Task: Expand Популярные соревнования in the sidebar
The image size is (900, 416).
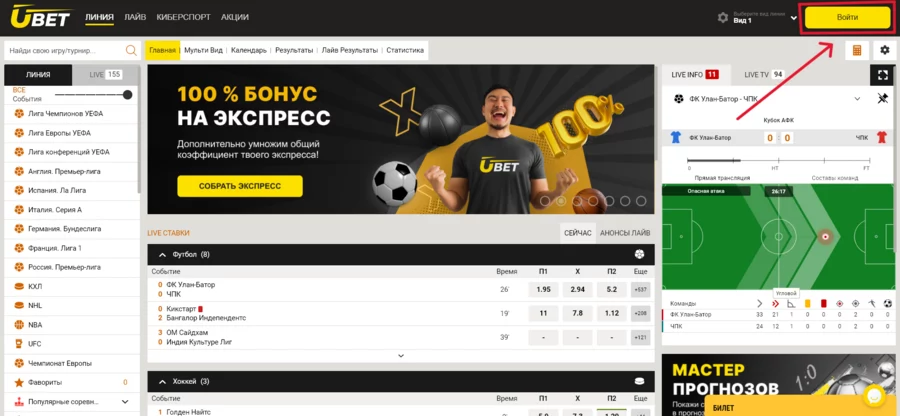Action: 125,402
